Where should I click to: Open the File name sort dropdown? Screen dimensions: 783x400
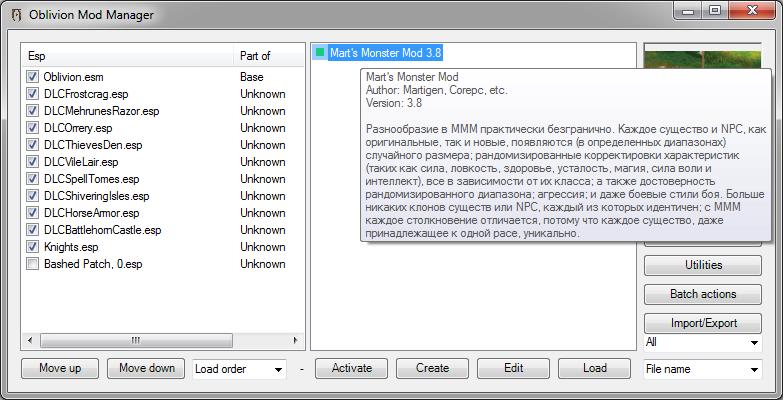tap(703, 369)
